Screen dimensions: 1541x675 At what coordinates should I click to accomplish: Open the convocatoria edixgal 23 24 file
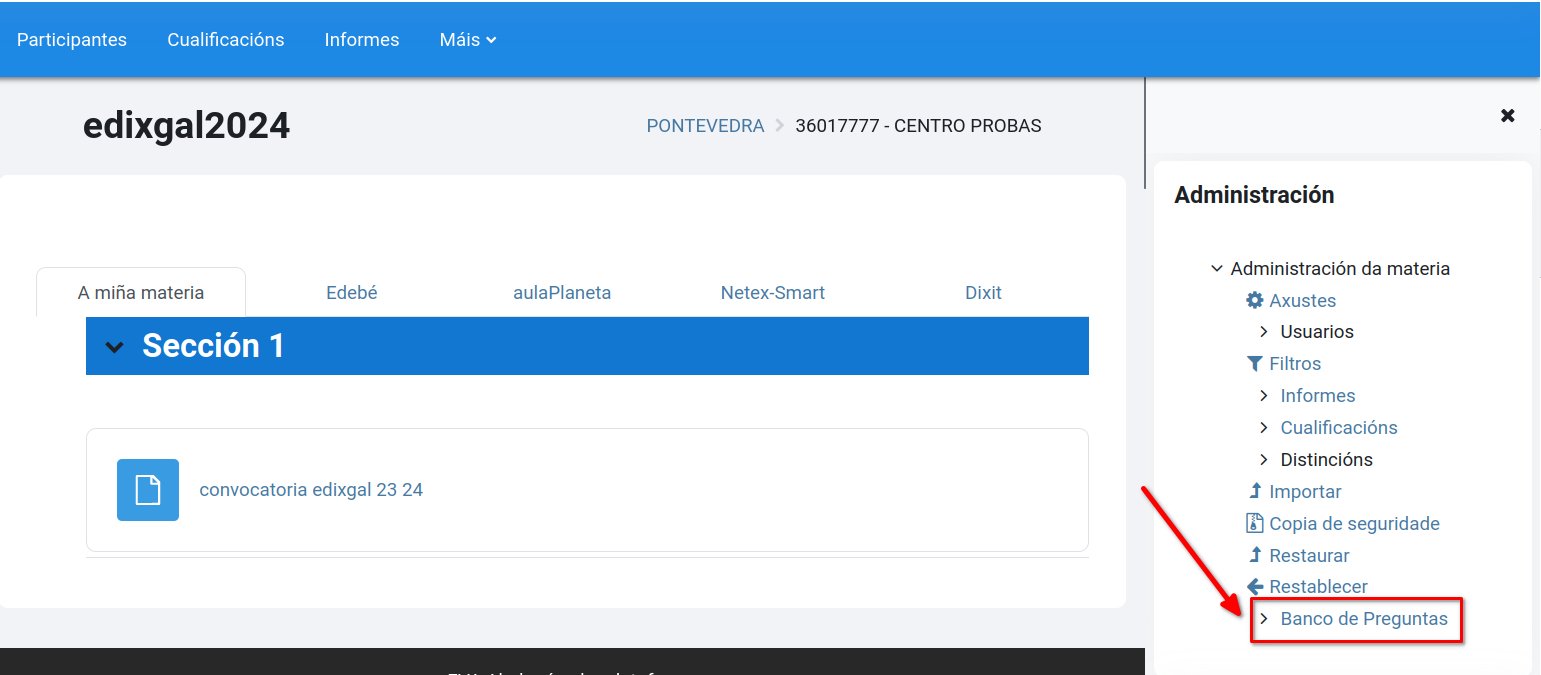click(x=311, y=489)
